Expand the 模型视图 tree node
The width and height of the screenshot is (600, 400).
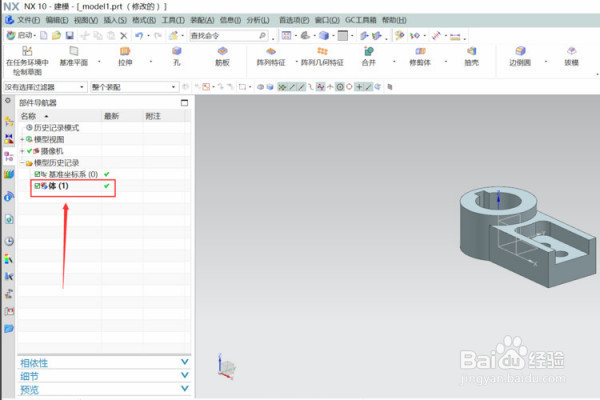[22, 139]
